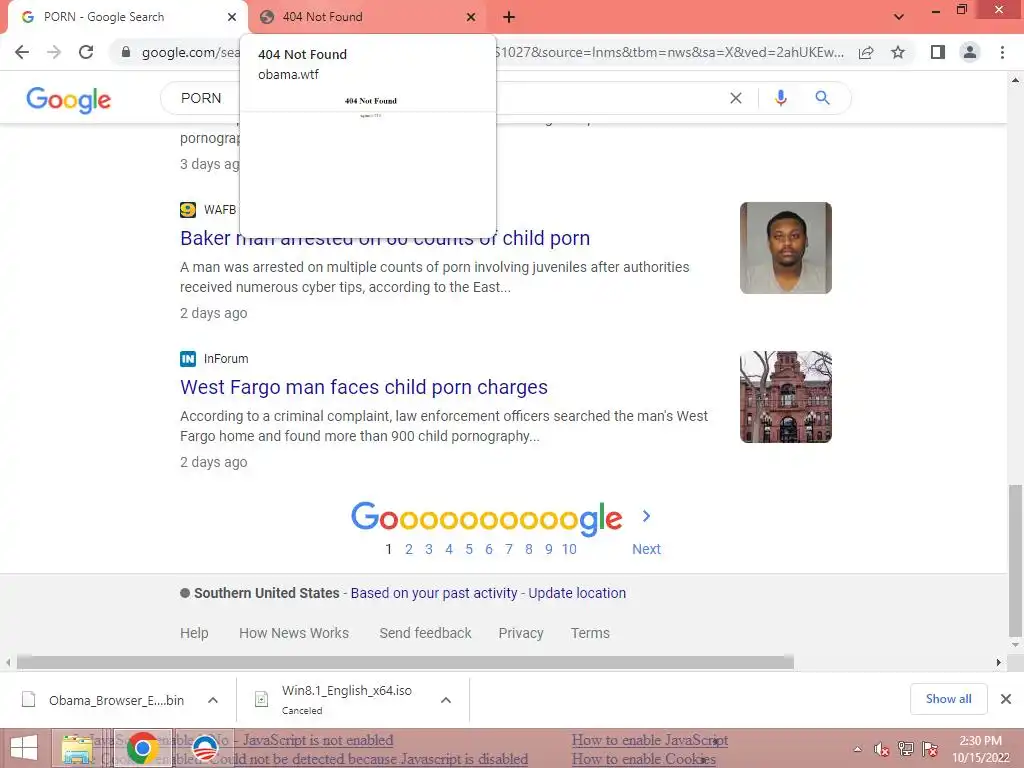Screen dimensions: 1024x768
Task: Click the horizontal page scrollbar thumb
Action: 405,662
